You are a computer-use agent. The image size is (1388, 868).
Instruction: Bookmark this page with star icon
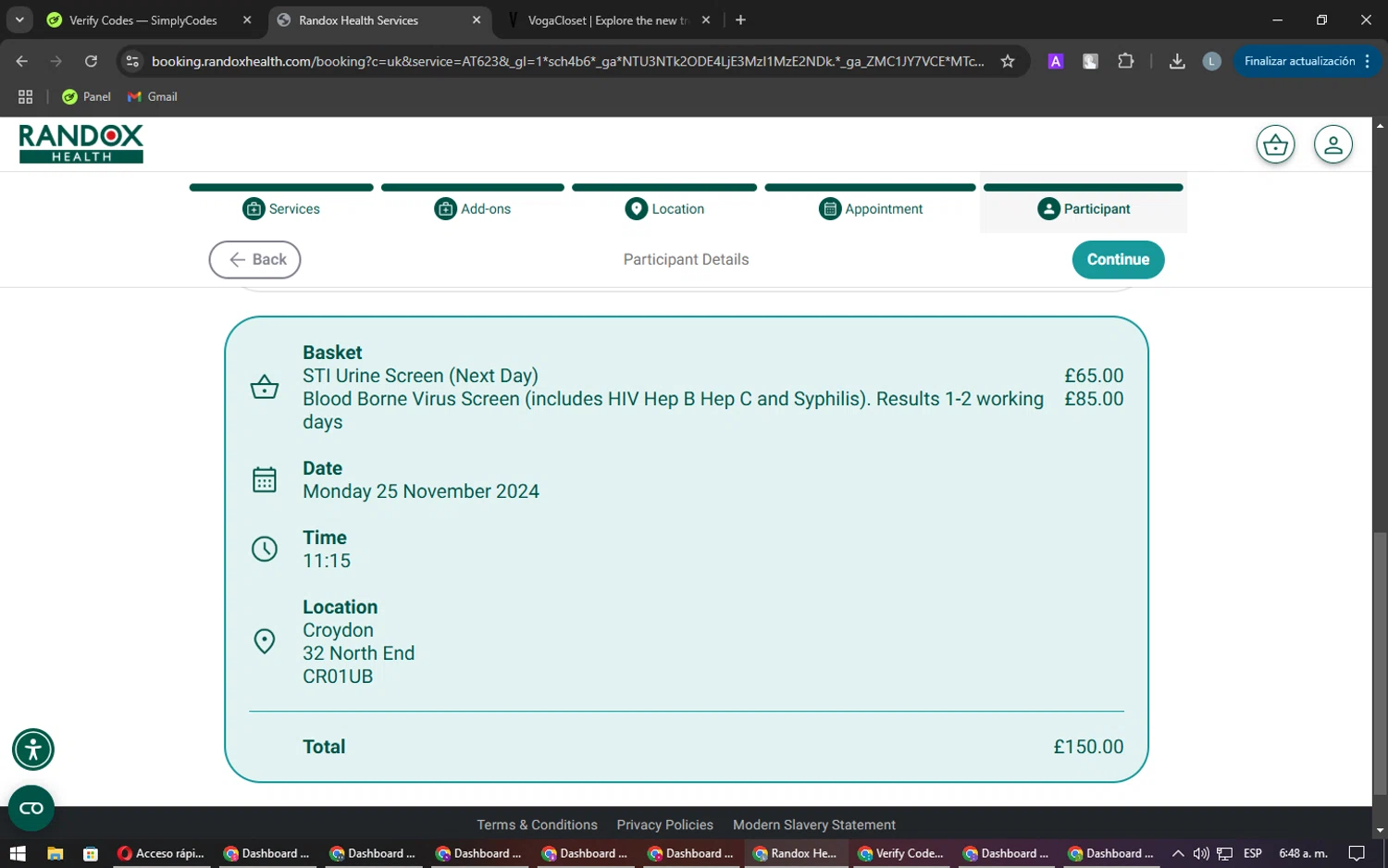point(1008,61)
